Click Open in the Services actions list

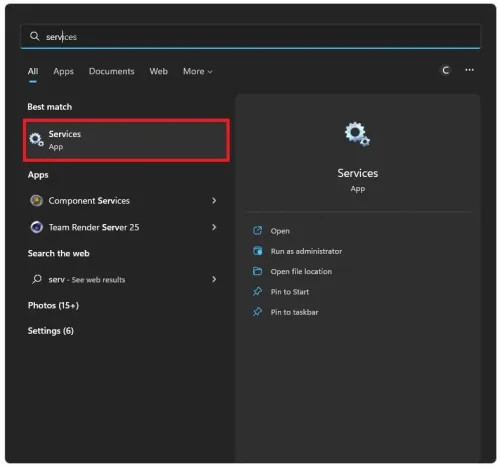tap(280, 231)
